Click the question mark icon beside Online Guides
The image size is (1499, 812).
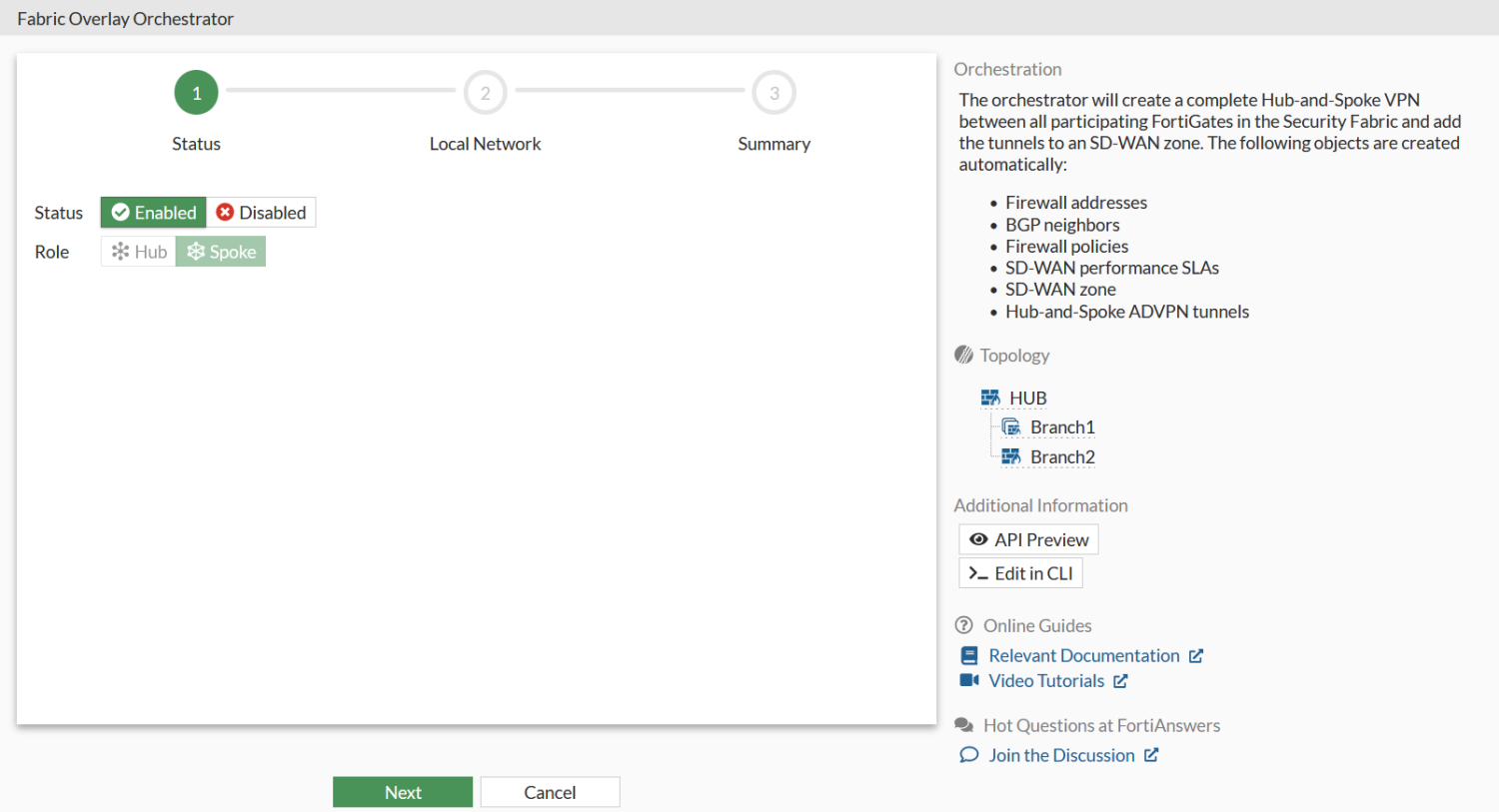click(963, 624)
